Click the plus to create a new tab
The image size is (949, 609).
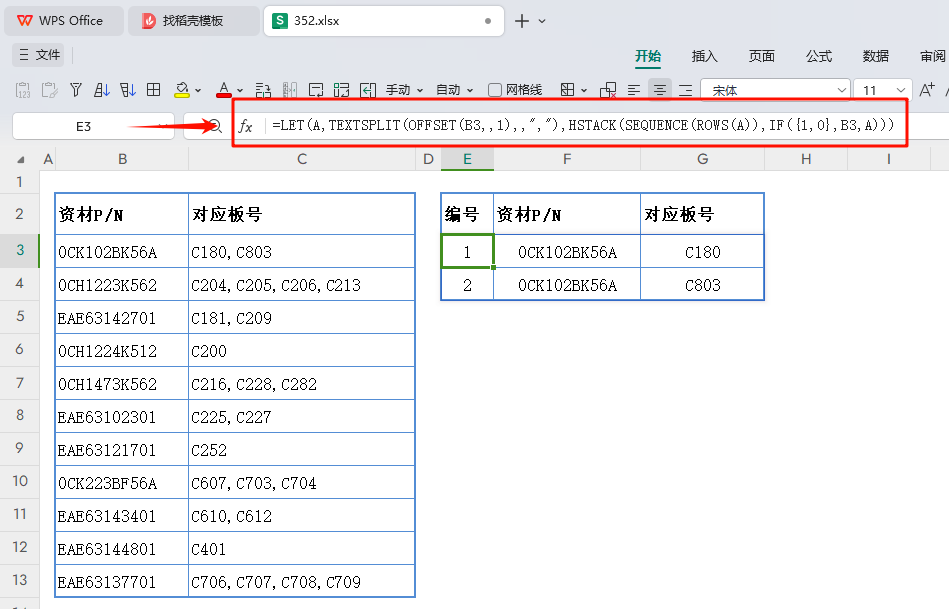(522, 21)
